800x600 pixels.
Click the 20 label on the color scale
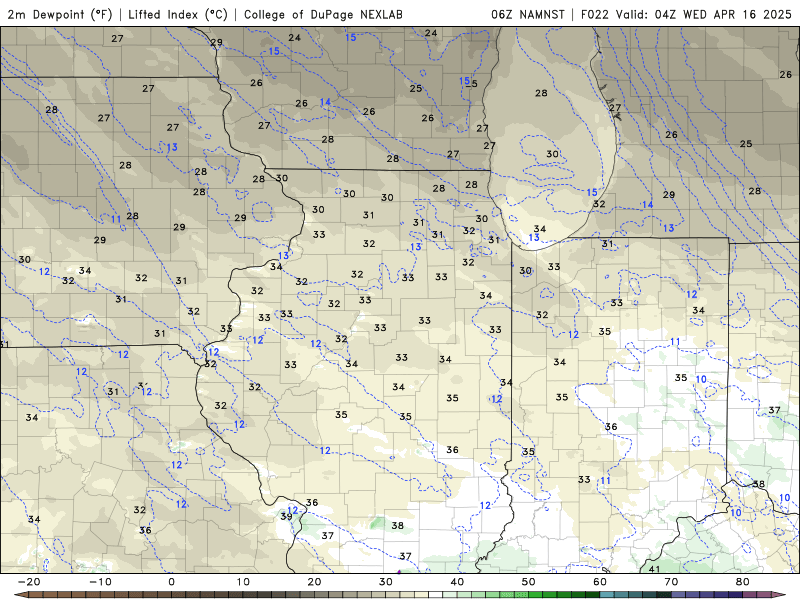click(314, 582)
